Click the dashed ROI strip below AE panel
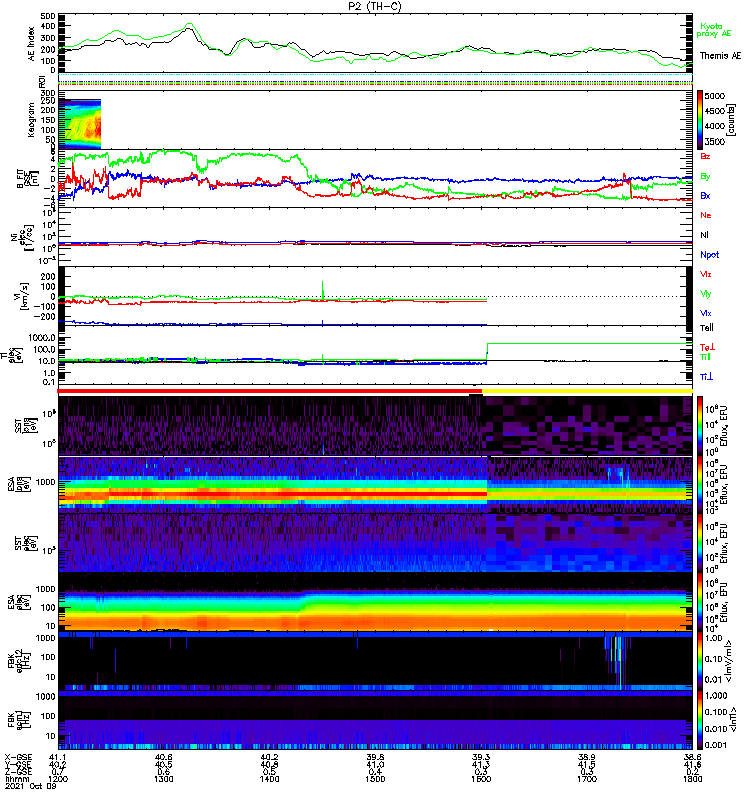 pos(376,81)
